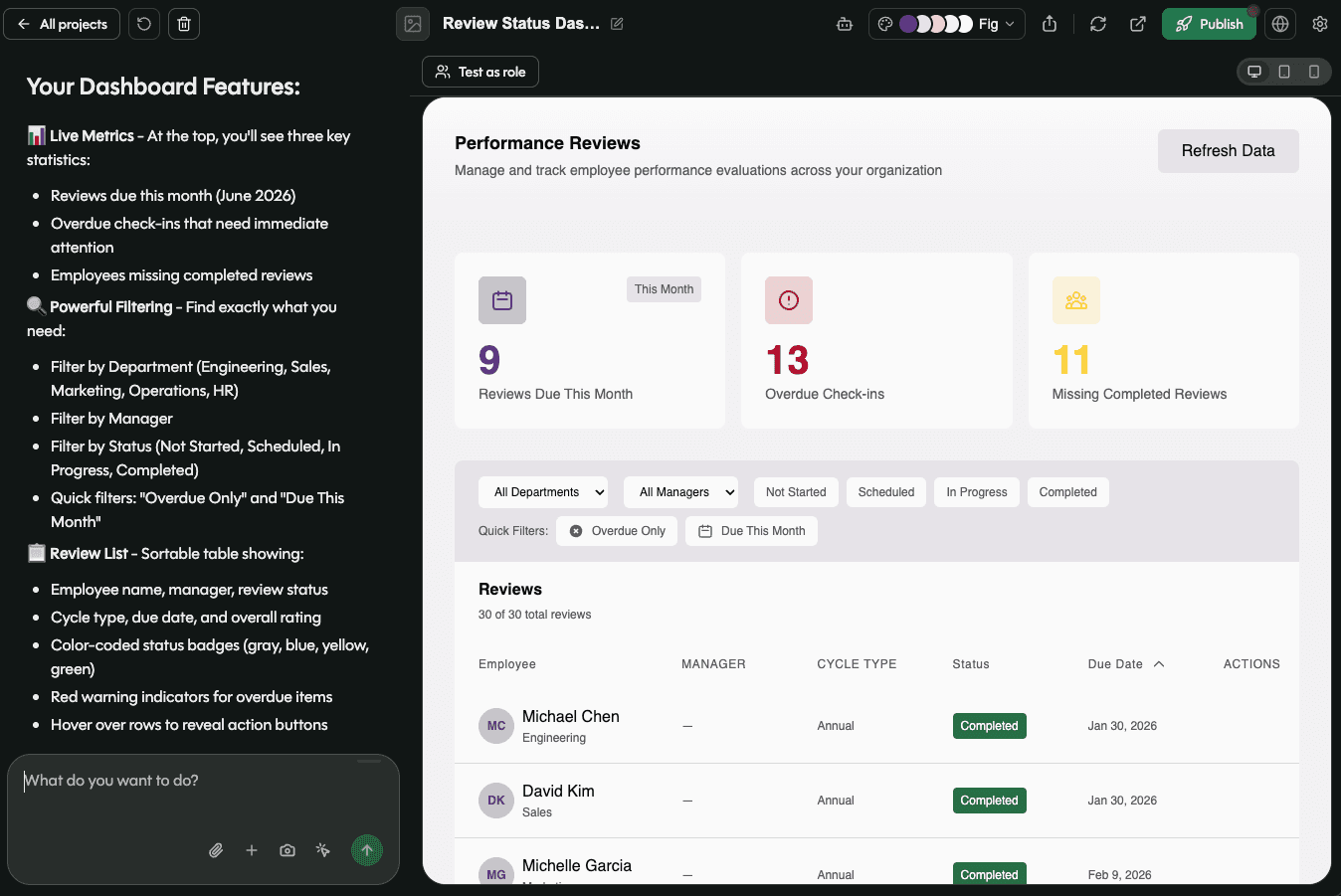Click the undo/revert arrow icon
The height and width of the screenshot is (896, 1341).
click(144, 24)
